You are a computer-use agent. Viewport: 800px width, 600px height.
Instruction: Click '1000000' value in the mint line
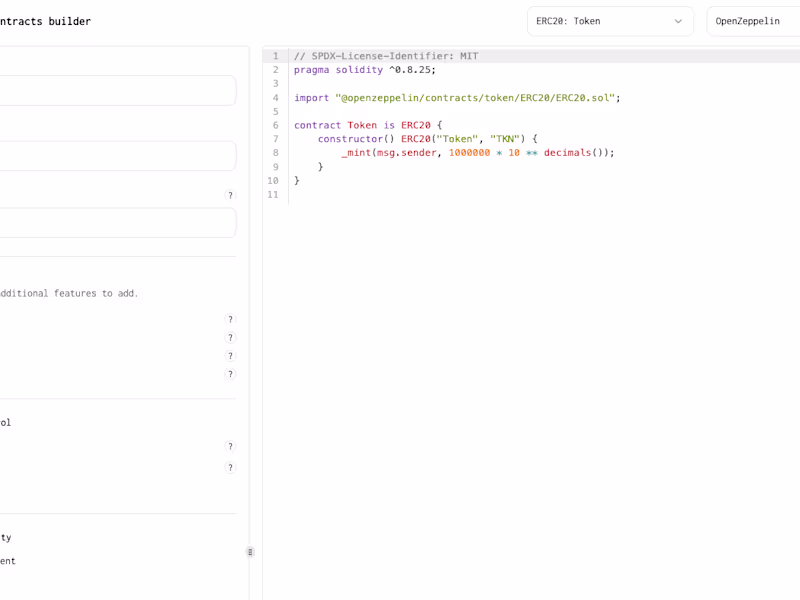pyautogui.click(x=469, y=153)
